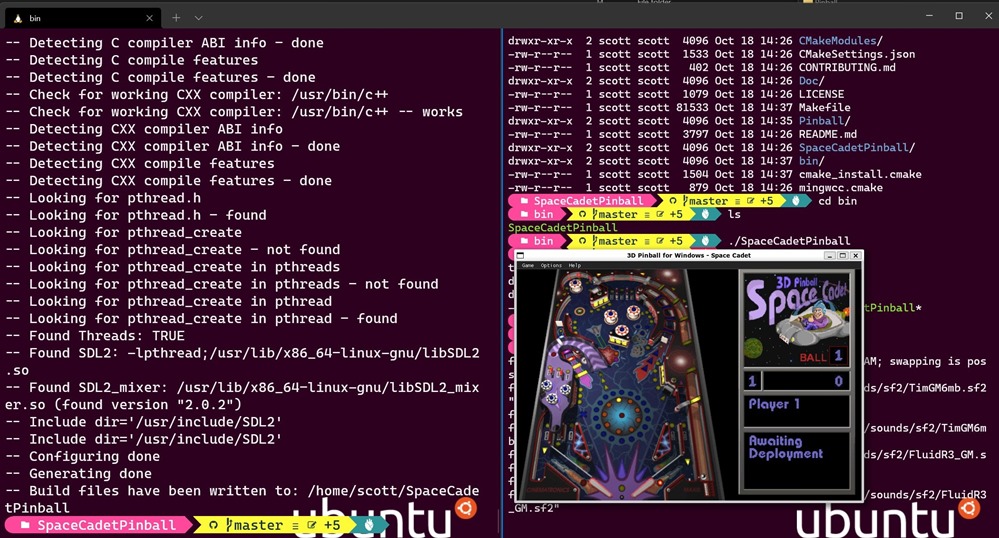This screenshot has width=999, height=538.
Task: Click the flame icon on the 'ls' prompt line
Action: pos(705,214)
